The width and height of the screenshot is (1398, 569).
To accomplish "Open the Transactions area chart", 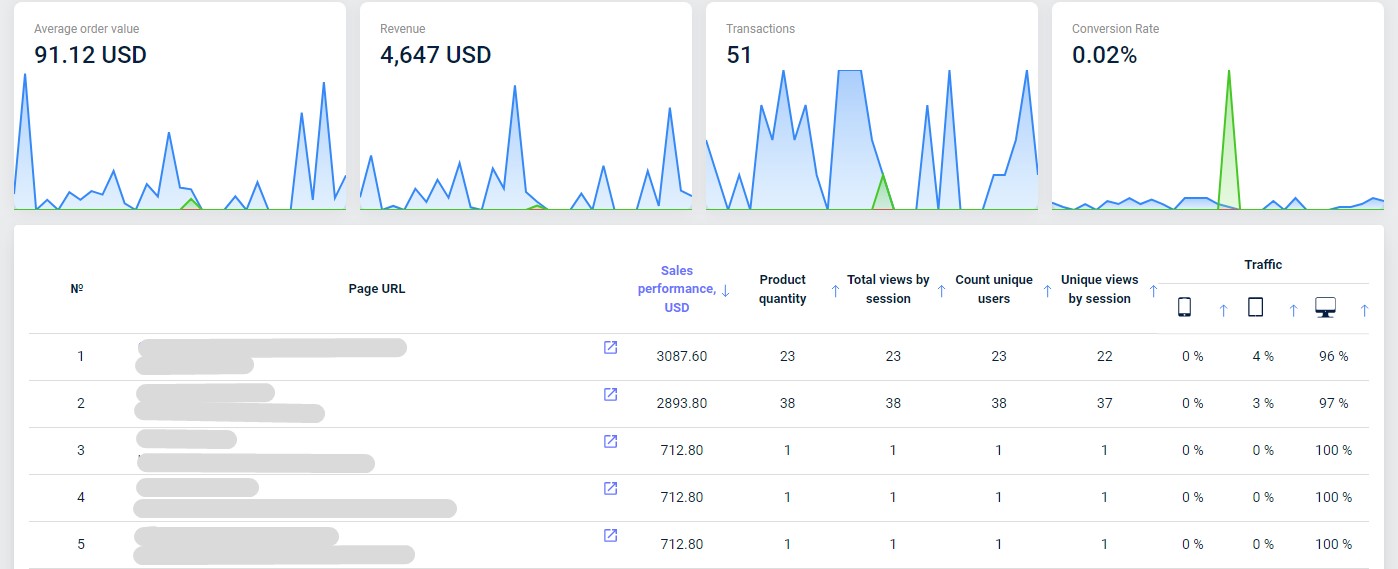I will click(x=872, y=140).
